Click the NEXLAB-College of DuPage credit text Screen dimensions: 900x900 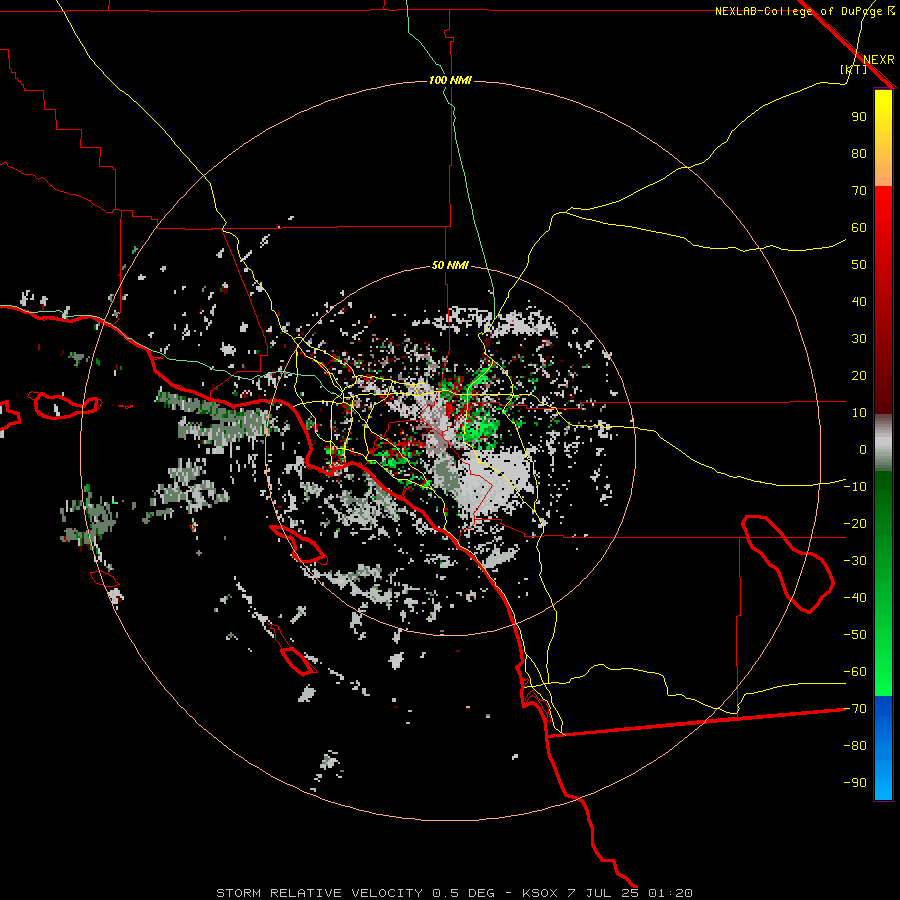pos(798,11)
